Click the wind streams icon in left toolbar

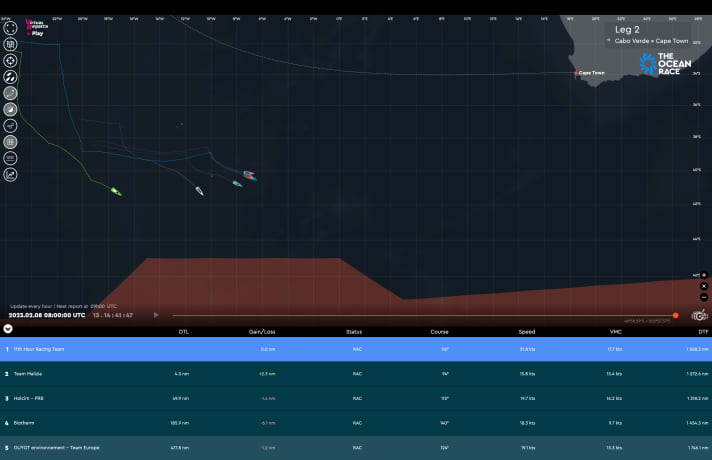click(10, 126)
